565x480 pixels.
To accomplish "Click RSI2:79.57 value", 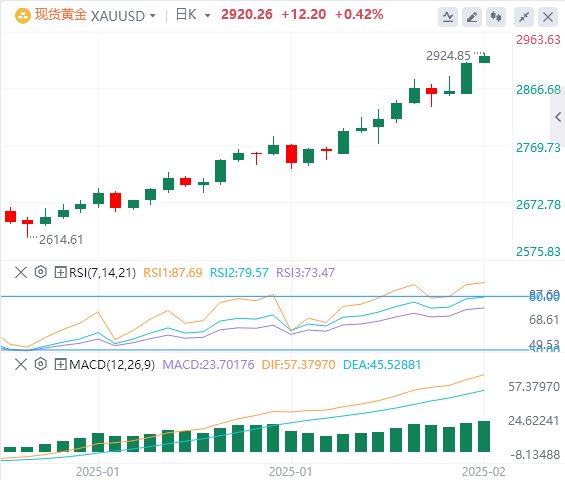I will click(239, 272).
